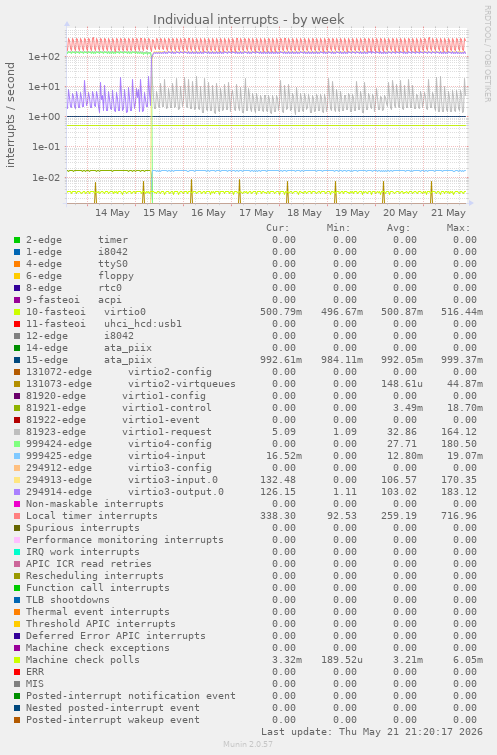This screenshot has height=755, width=497.
Task: Click the pink Local timer interrupts swatch
Action: tap(17, 516)
